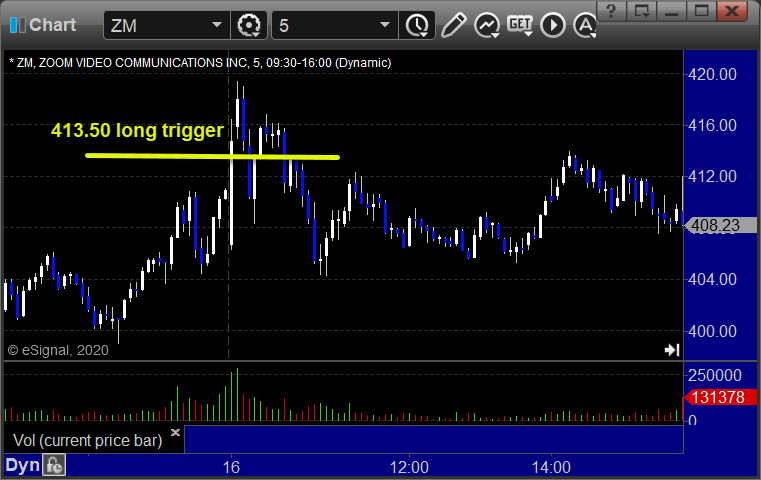Maximize the chart window

[701, 11]
